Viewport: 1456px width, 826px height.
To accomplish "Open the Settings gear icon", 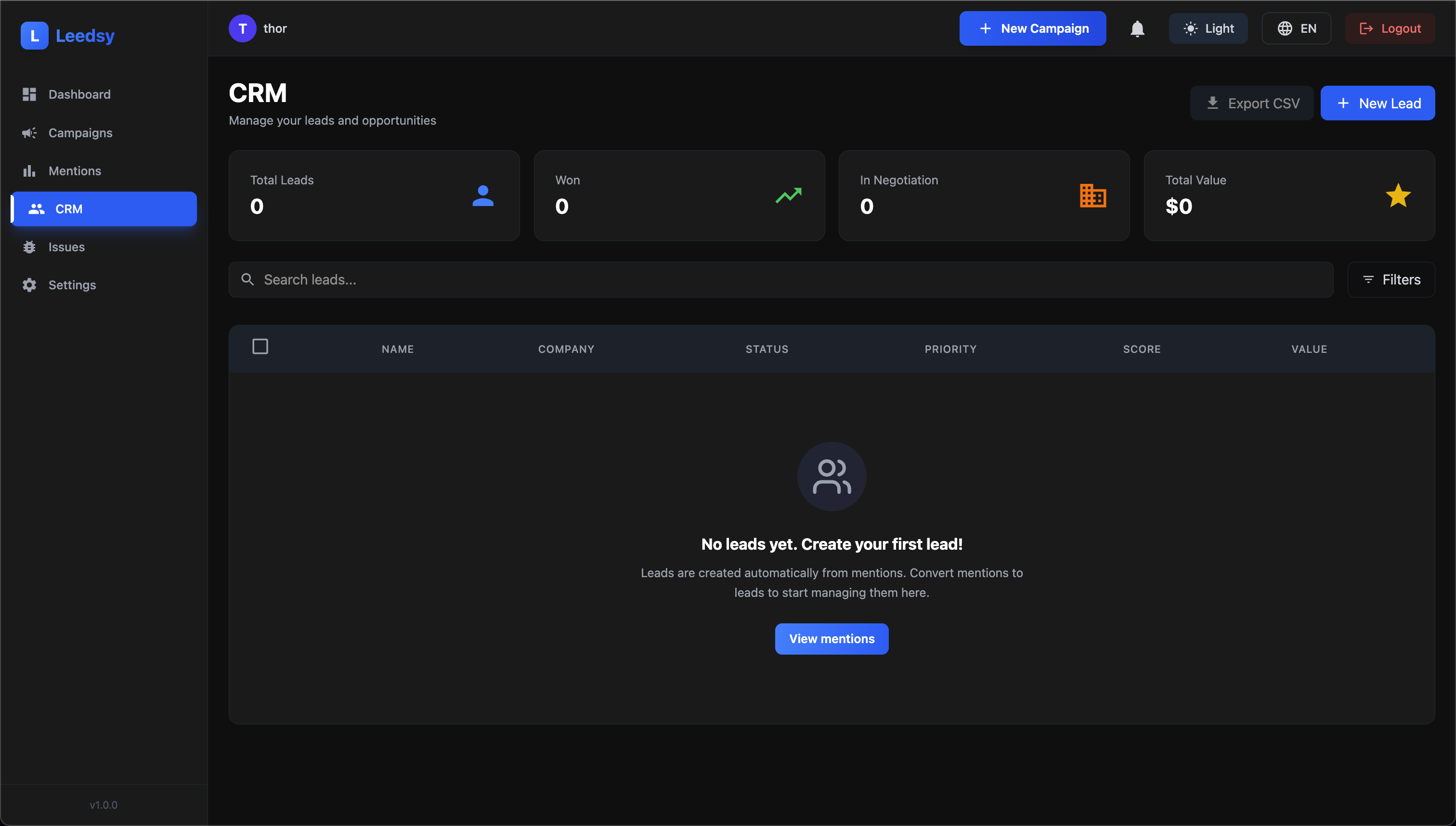I will (x=29, y=285).
